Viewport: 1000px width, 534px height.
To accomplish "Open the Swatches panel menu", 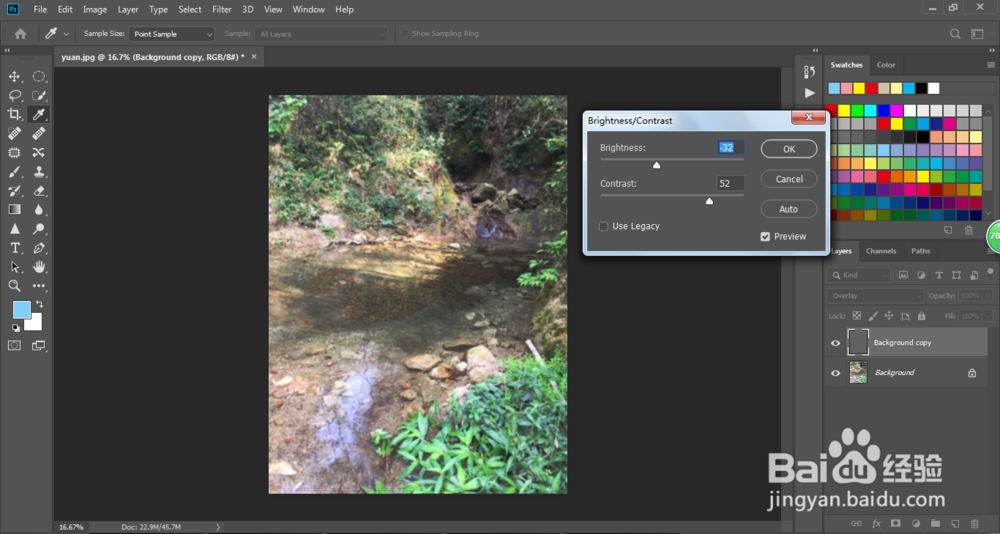I will (990, 65).
